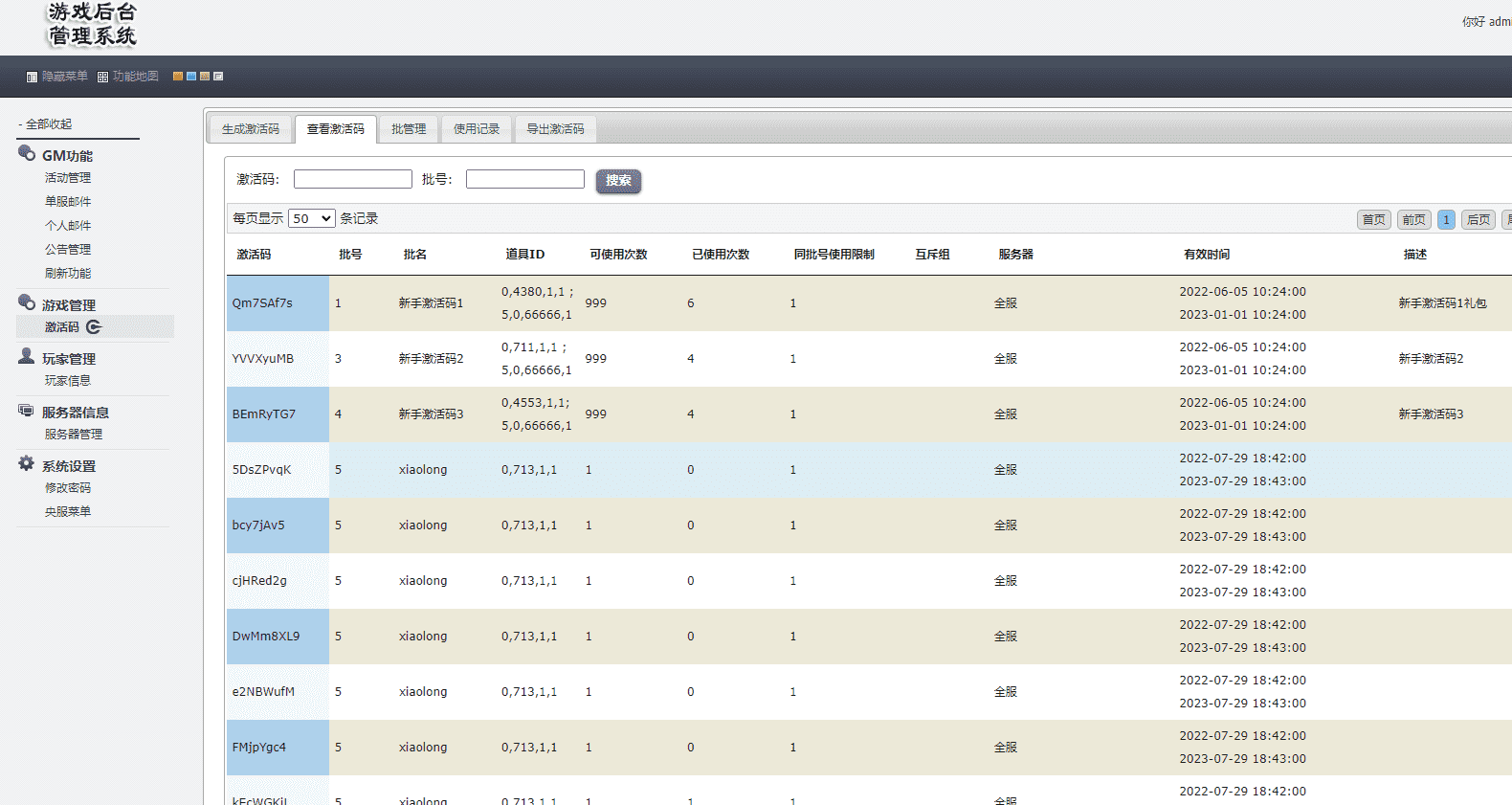Click the 系统设置 gear icon
Image resolution: width=1512 pixels, height=805 pixels.
click(x=27, y=463)
